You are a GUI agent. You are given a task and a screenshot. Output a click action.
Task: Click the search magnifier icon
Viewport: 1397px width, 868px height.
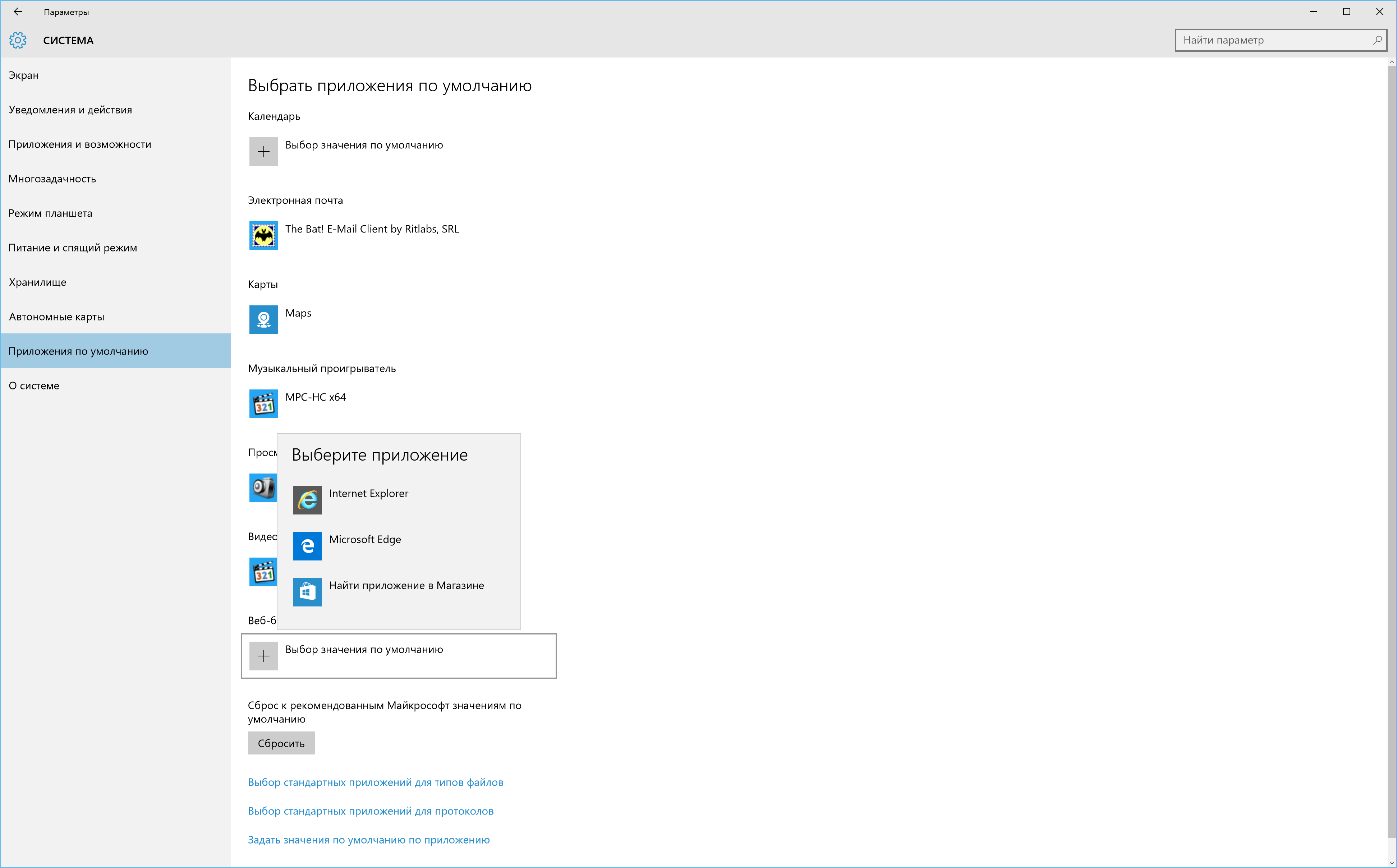tap(1377, 40)
